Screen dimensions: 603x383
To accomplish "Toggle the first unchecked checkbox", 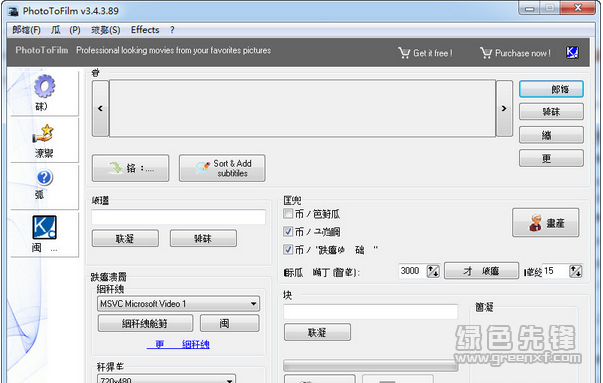I will (x=288, y=213).
